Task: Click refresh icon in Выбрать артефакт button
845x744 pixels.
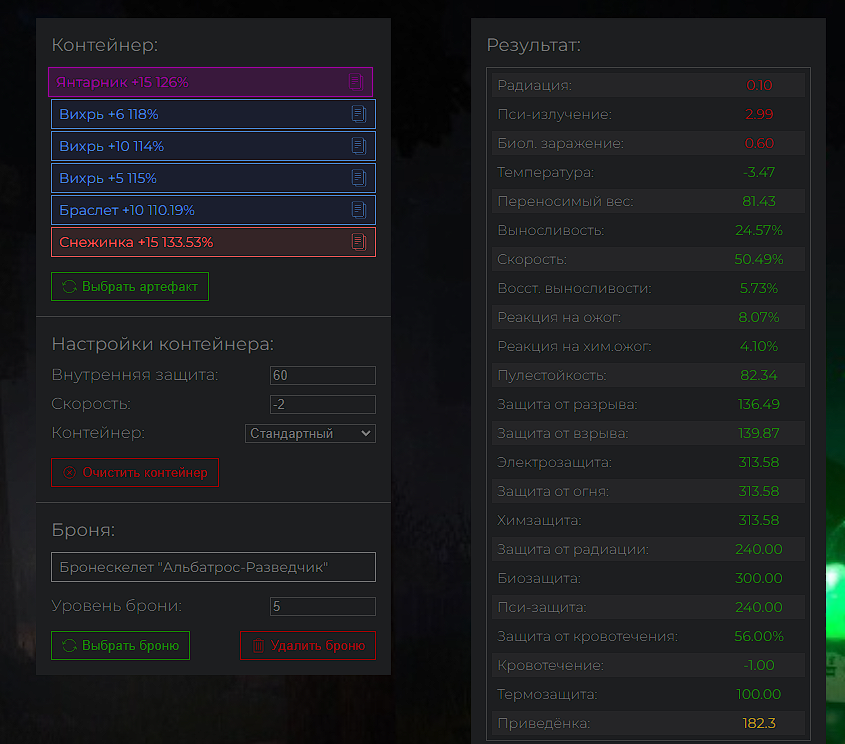Action: 69,287
